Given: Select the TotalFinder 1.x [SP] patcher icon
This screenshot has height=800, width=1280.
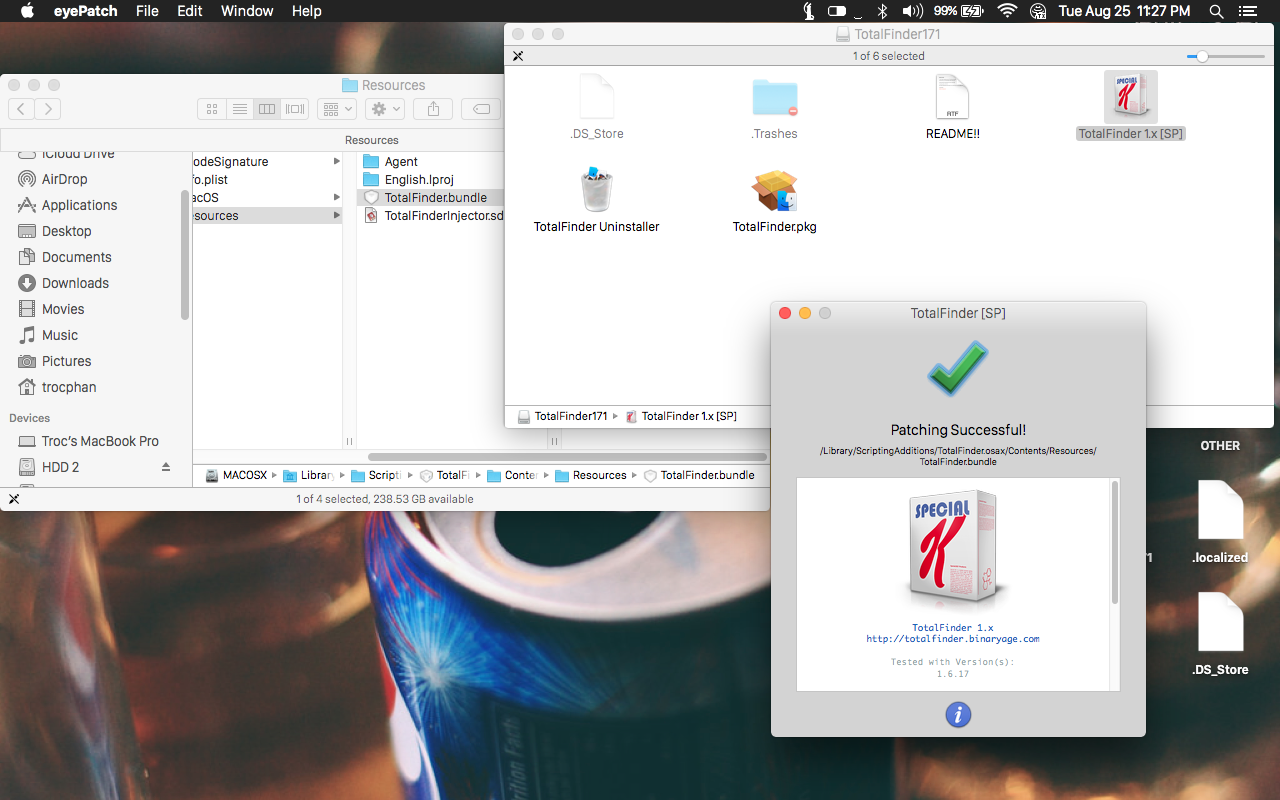Looking at the screenshot, I should (1130, 99).
